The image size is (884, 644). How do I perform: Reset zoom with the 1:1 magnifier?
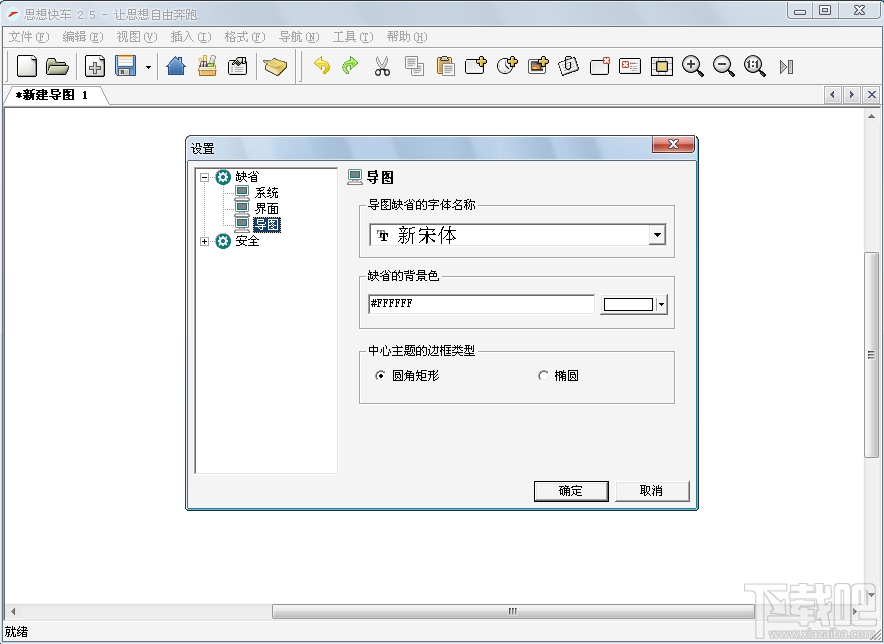pyautogui.click(x=754, y=66)
